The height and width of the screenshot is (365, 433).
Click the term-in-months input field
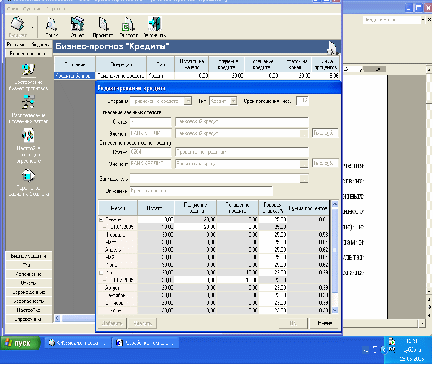pos(302,101)
